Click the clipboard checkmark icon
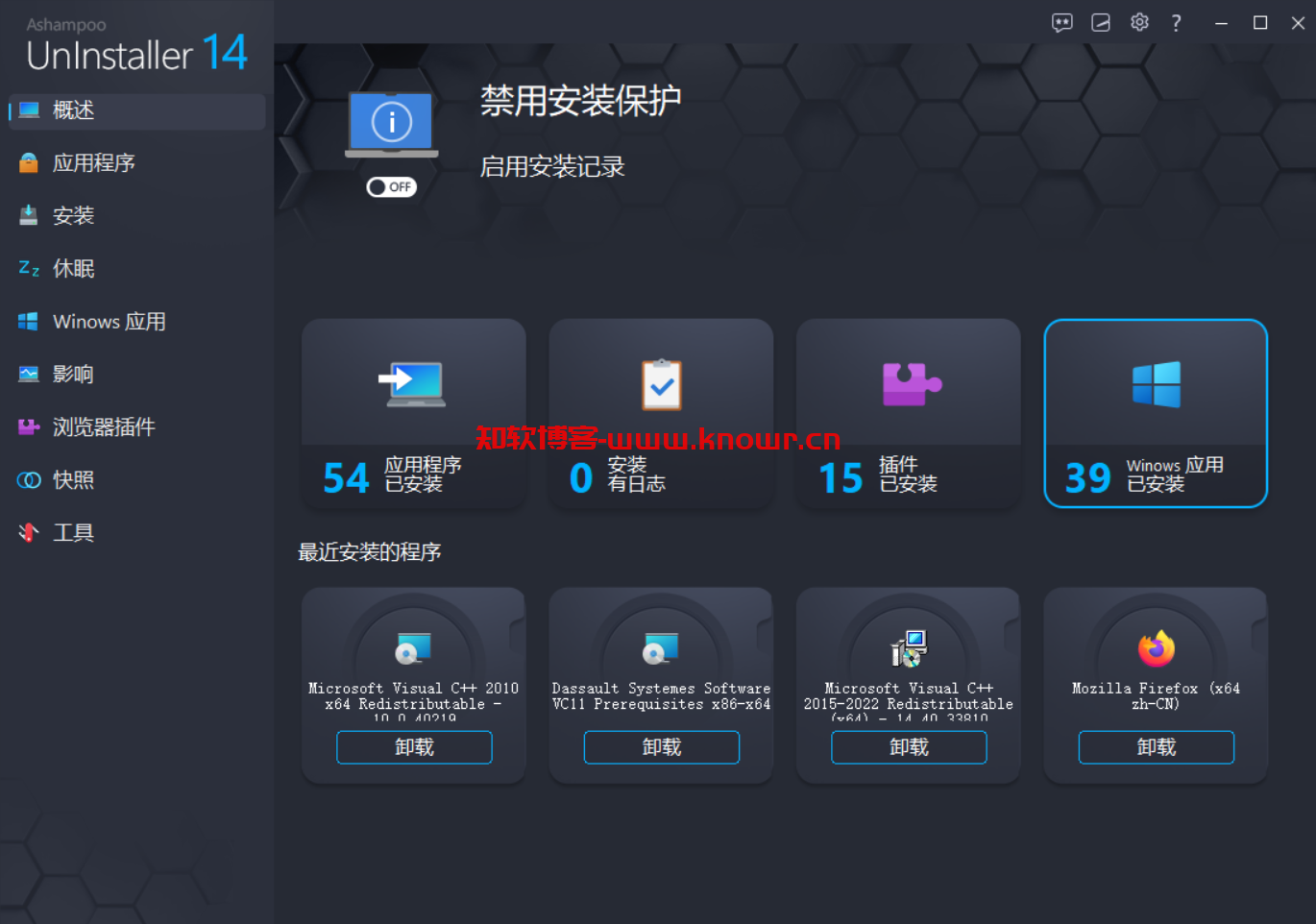The image size is (1316, 924). pyautogui.click(x=662, y=384)
